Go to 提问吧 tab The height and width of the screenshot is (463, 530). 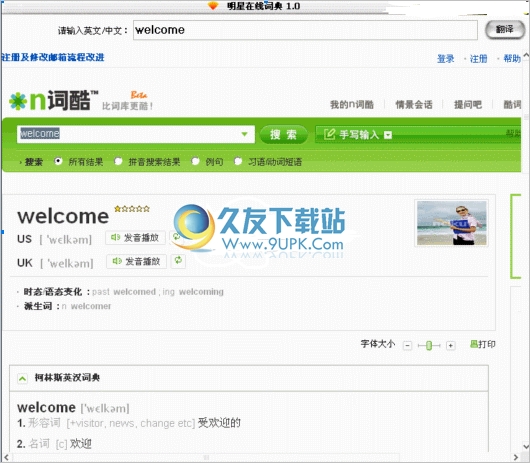[468, 105]
